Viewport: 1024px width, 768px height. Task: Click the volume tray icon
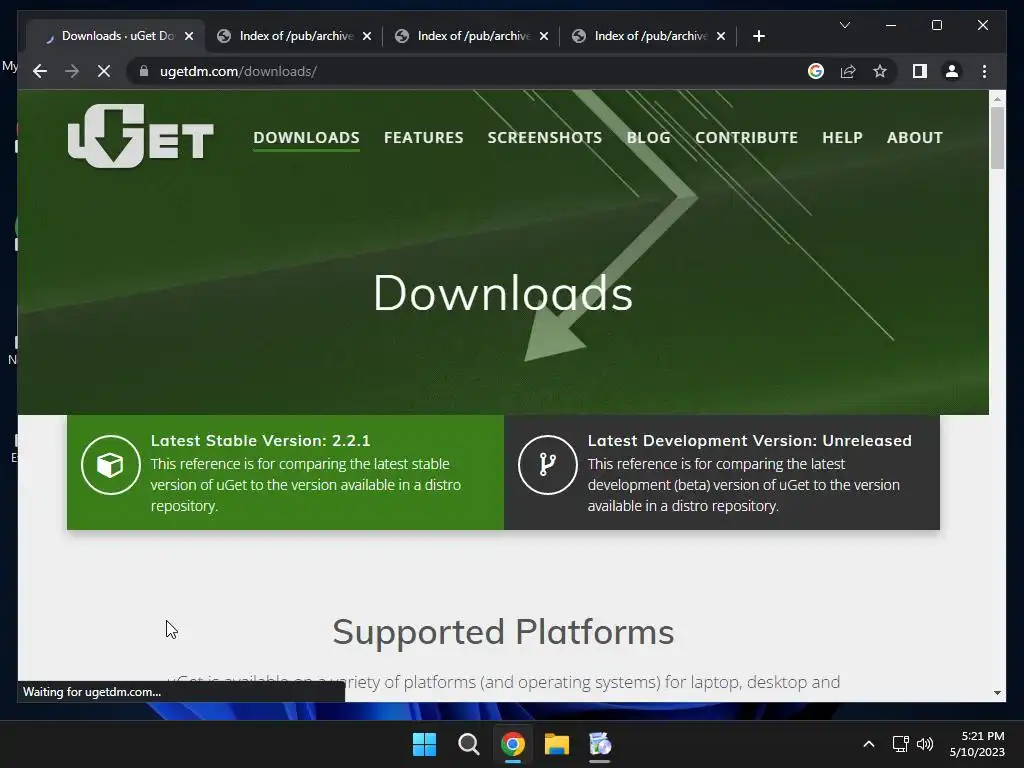(x=925, y=744)
